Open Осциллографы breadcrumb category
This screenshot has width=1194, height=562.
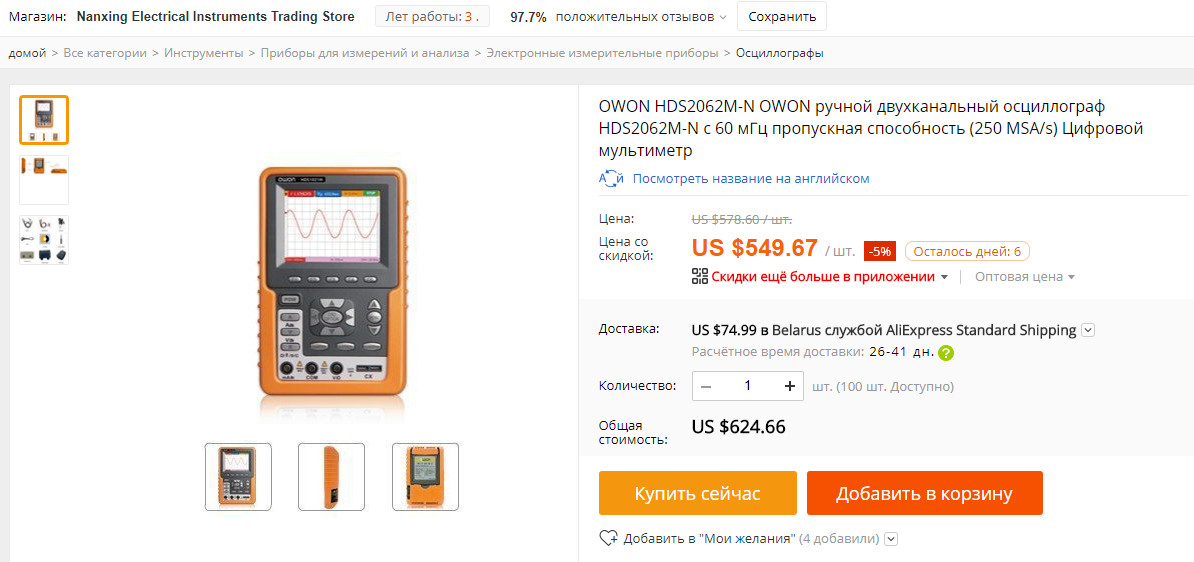pos(779,53)
